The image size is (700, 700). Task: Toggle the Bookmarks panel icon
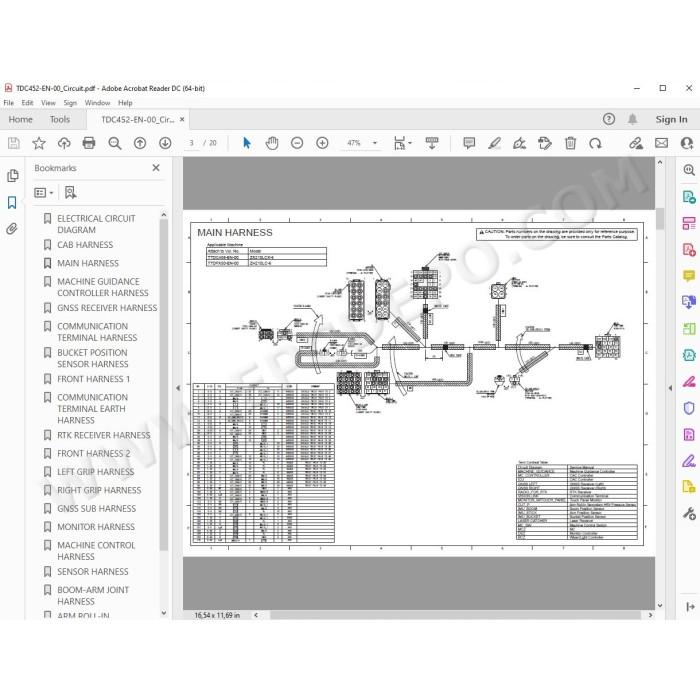12,203
